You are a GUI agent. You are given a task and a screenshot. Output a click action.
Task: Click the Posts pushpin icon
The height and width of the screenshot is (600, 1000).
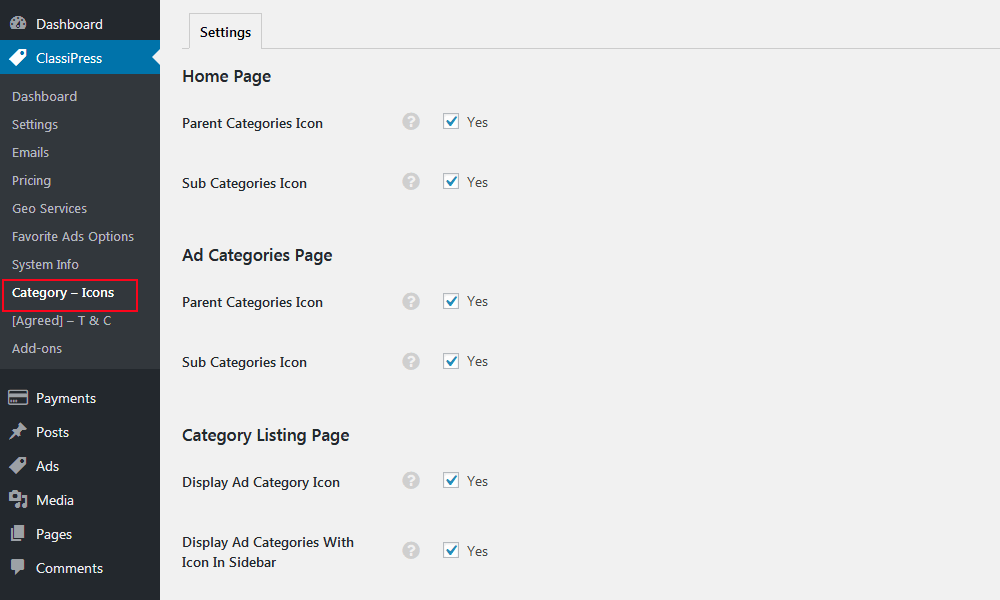17,431
